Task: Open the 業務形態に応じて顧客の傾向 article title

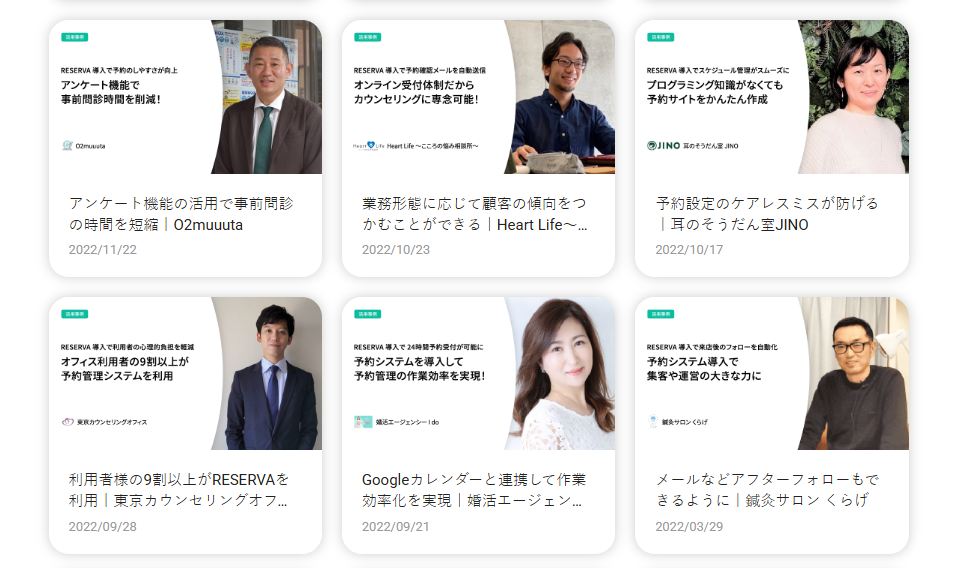Action: click(x=474, y=214)
